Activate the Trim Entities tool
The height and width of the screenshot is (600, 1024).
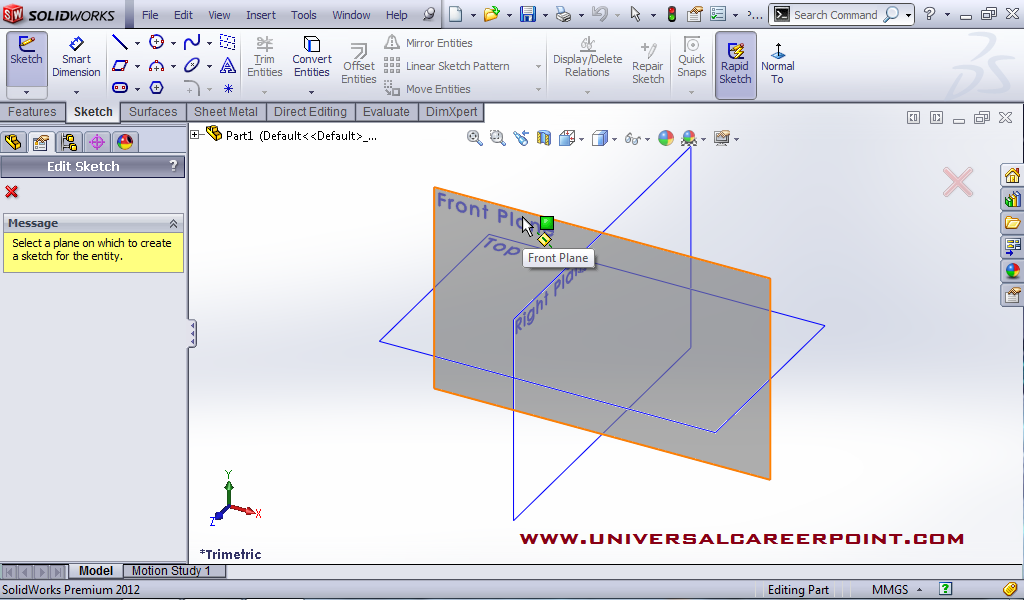(264, 55)
